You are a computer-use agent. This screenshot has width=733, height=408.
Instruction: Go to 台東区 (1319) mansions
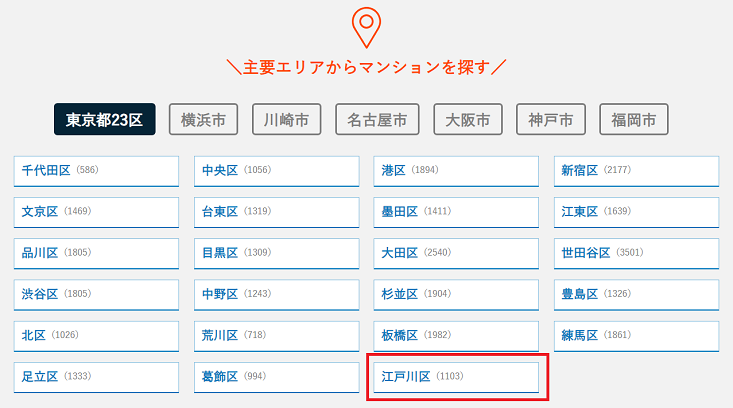[x=277, y=212]
